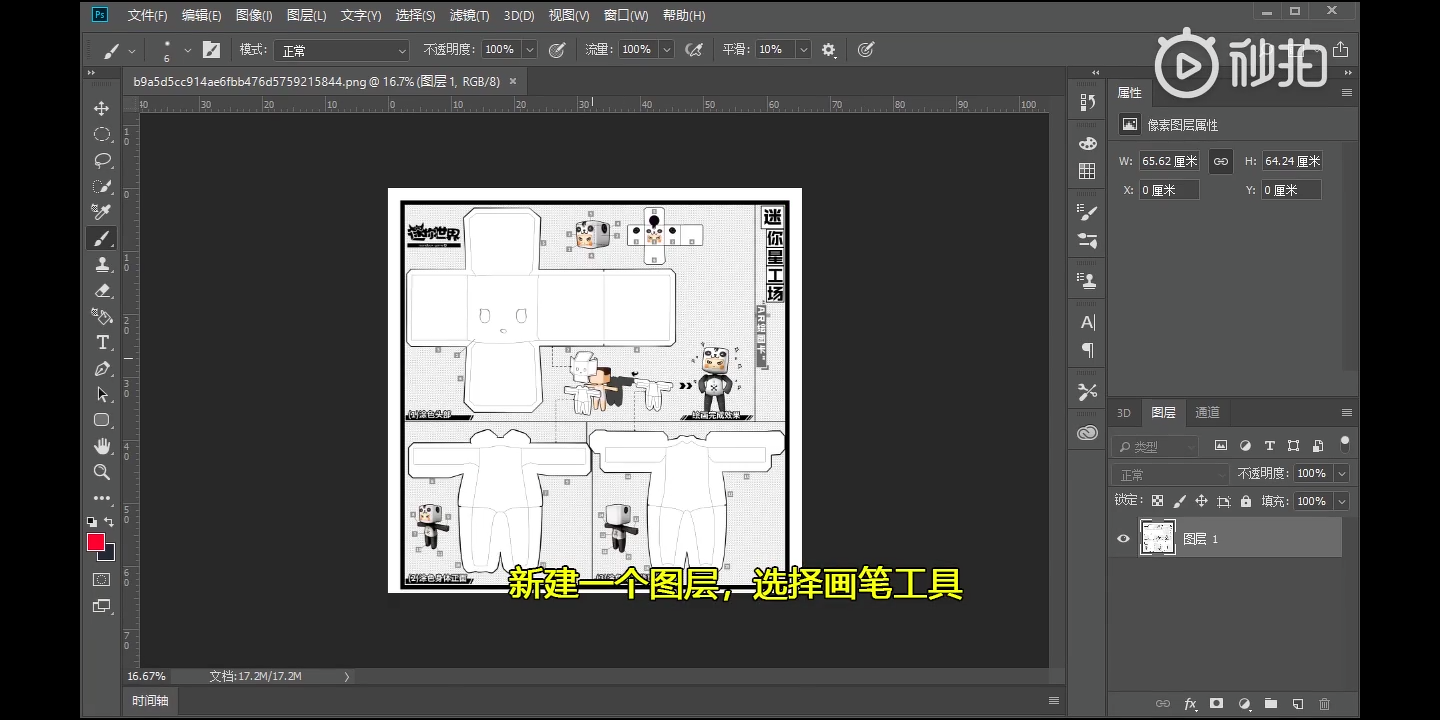The width and height of the screenshot is (1440, 720).
Task: Reset default foreground and background colors
Action: (x=91, y=522)
